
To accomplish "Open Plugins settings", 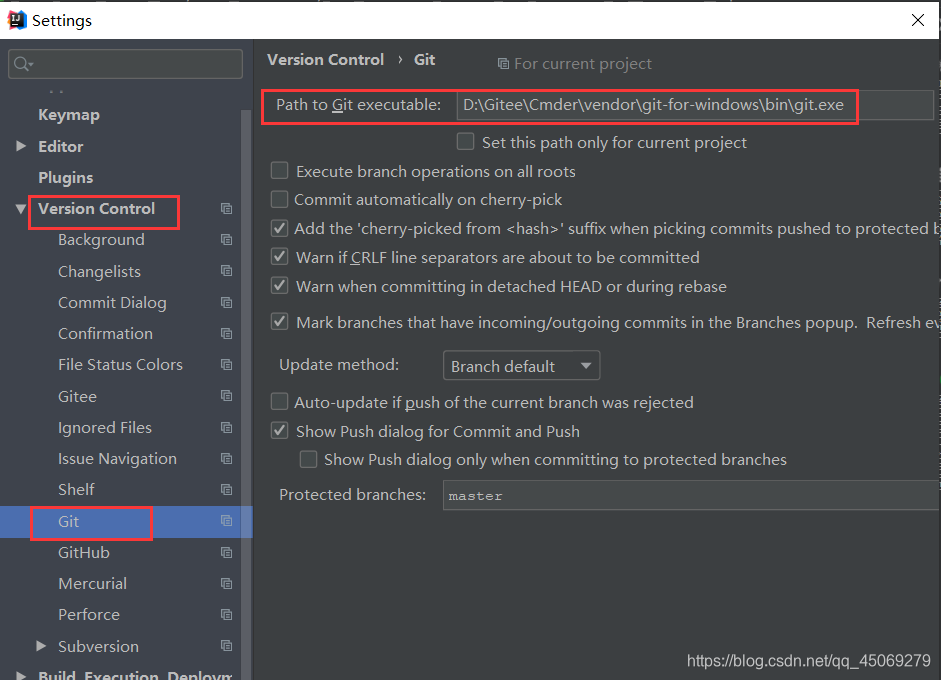I will tap(65, 178).
